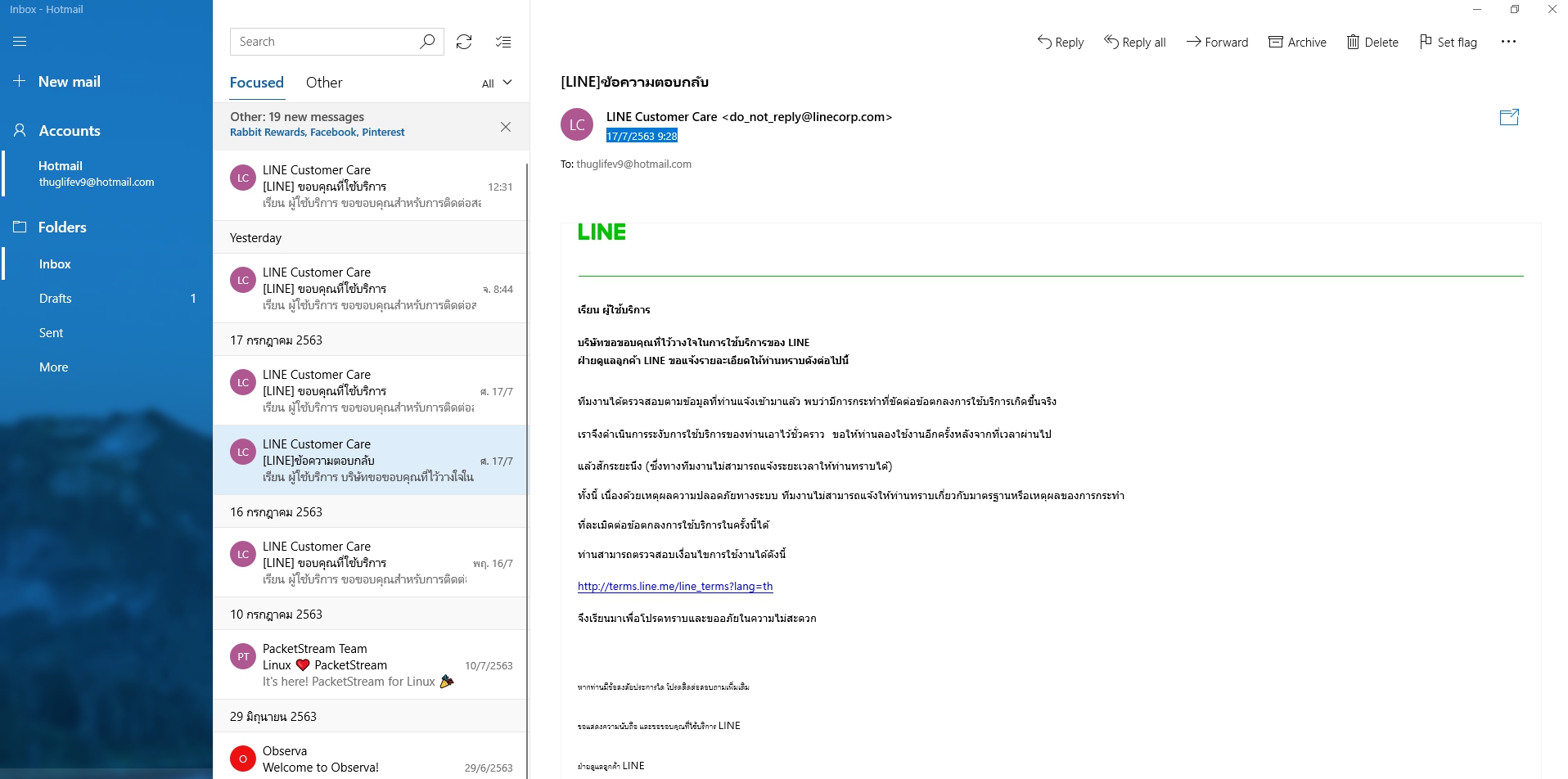Click the PT avatar for PacketStream Team
1568x779 pixels.
tap(243, 656)
